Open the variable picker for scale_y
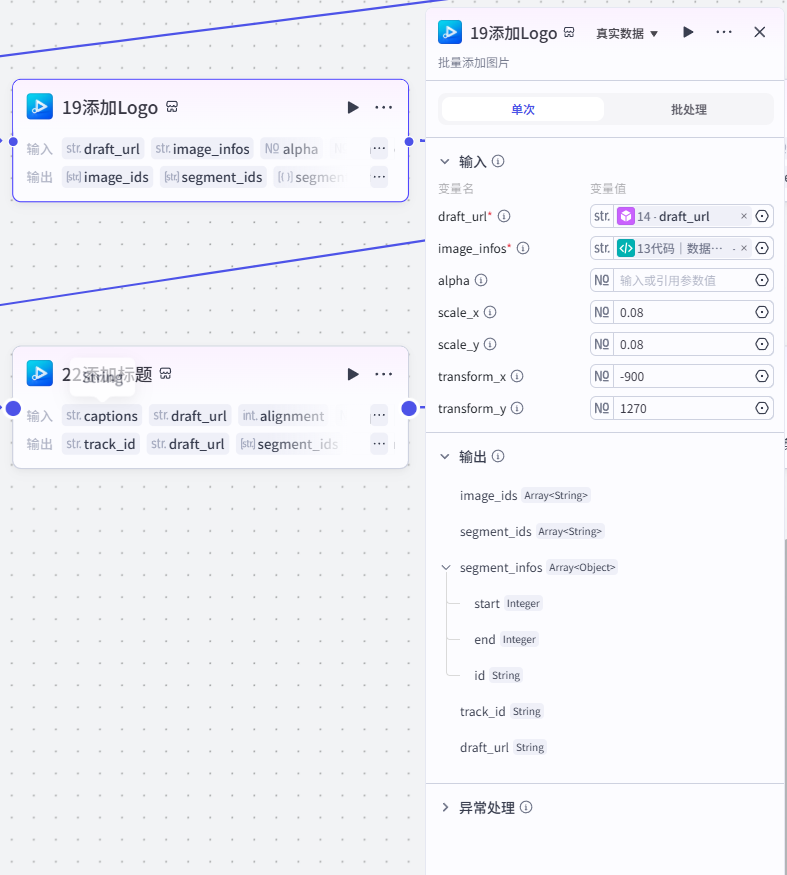Image resolution: width=787 pixels, height=875 pixels. click(762, 344)
